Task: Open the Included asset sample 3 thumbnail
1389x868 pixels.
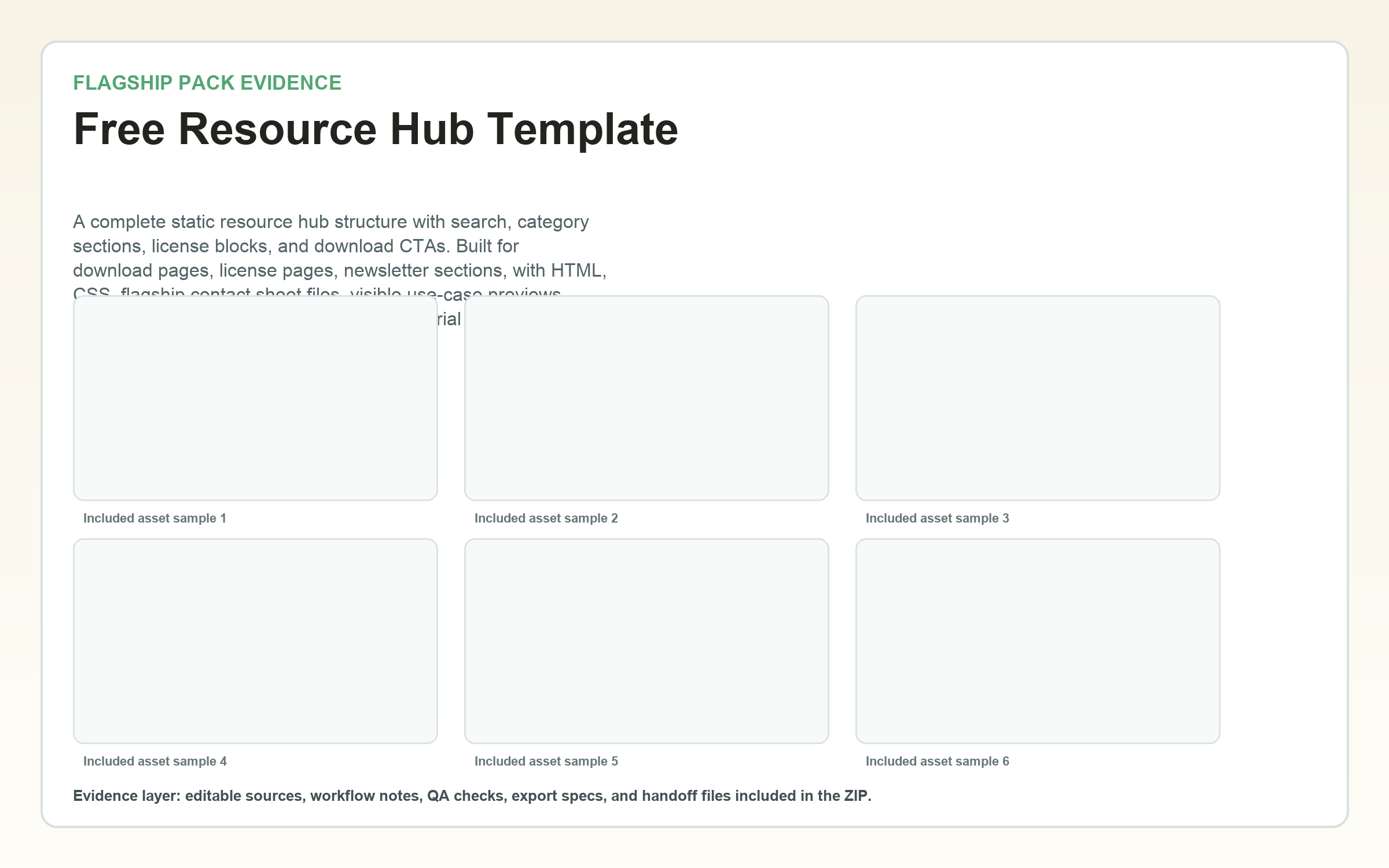Action: (x=1038, y=398)
